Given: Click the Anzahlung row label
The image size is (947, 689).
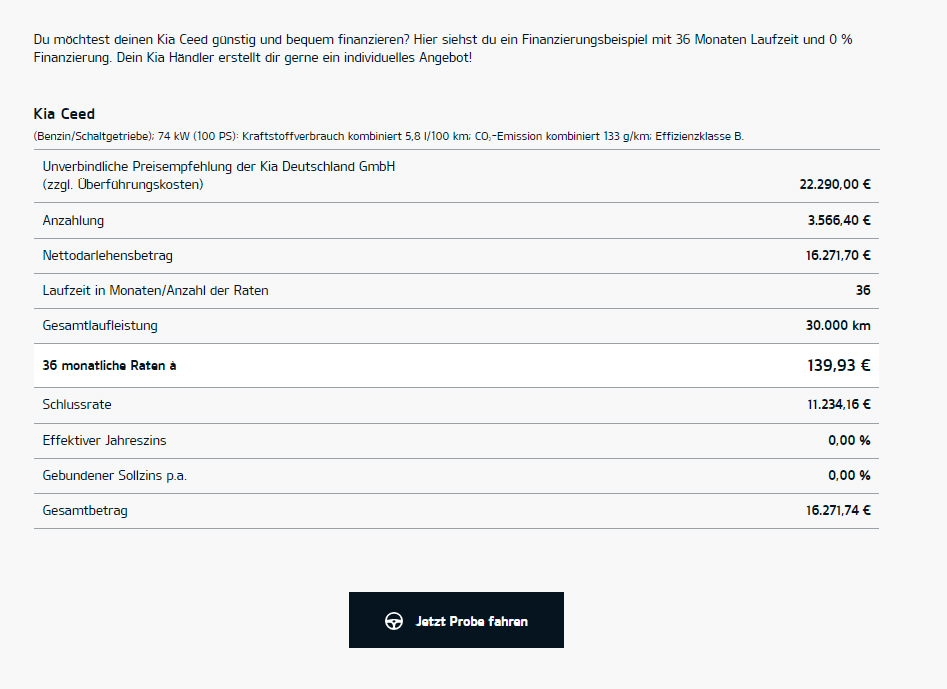Looking at the screenshot, I should (73, 220).
